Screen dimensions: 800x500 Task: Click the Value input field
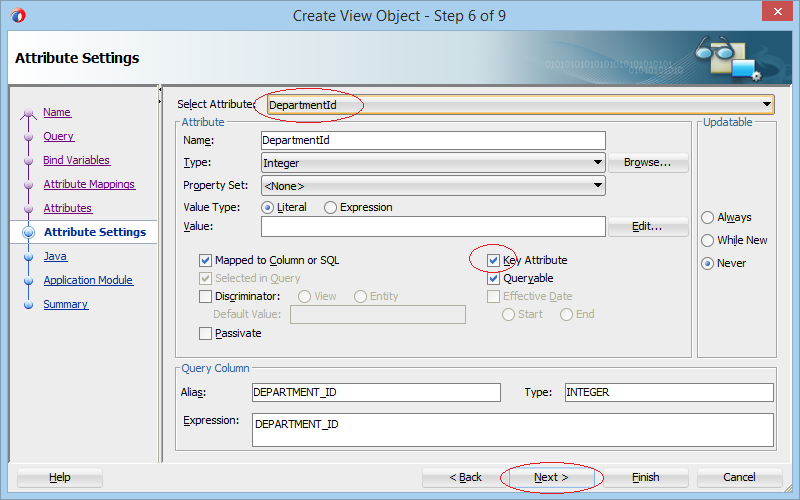click(433, 227)
